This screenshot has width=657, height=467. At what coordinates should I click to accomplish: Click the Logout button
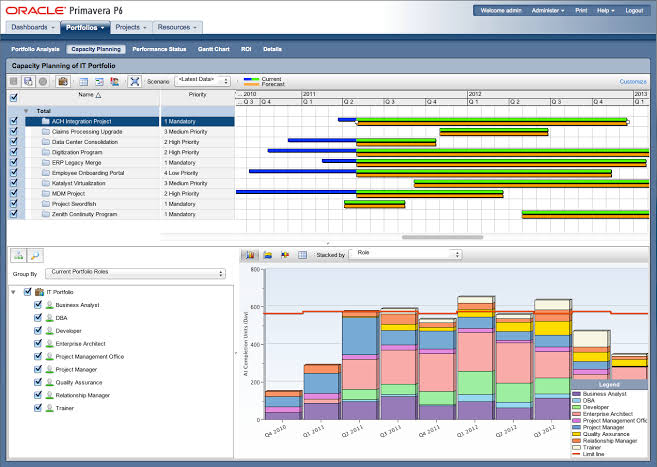[x=634, y=10]
